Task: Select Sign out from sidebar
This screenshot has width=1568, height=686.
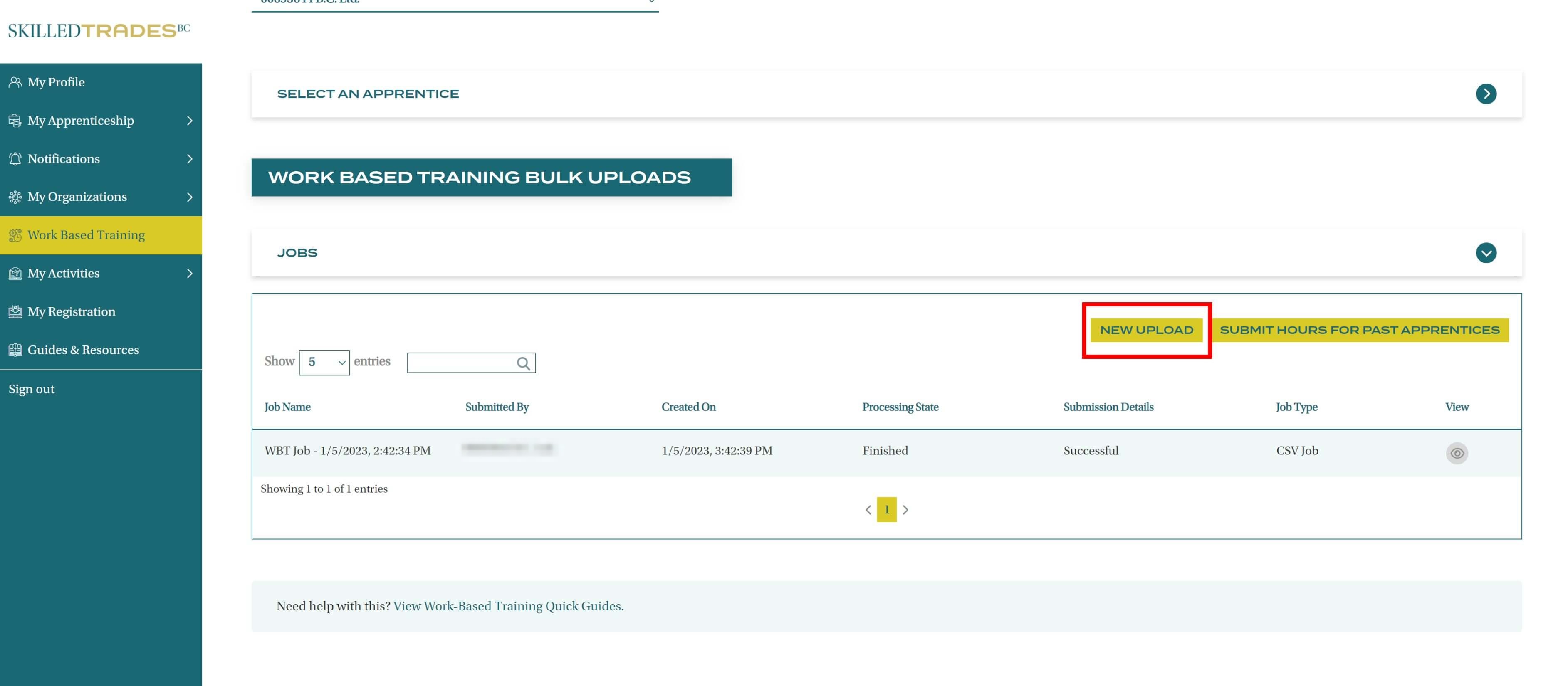Action: click(32, 390)
